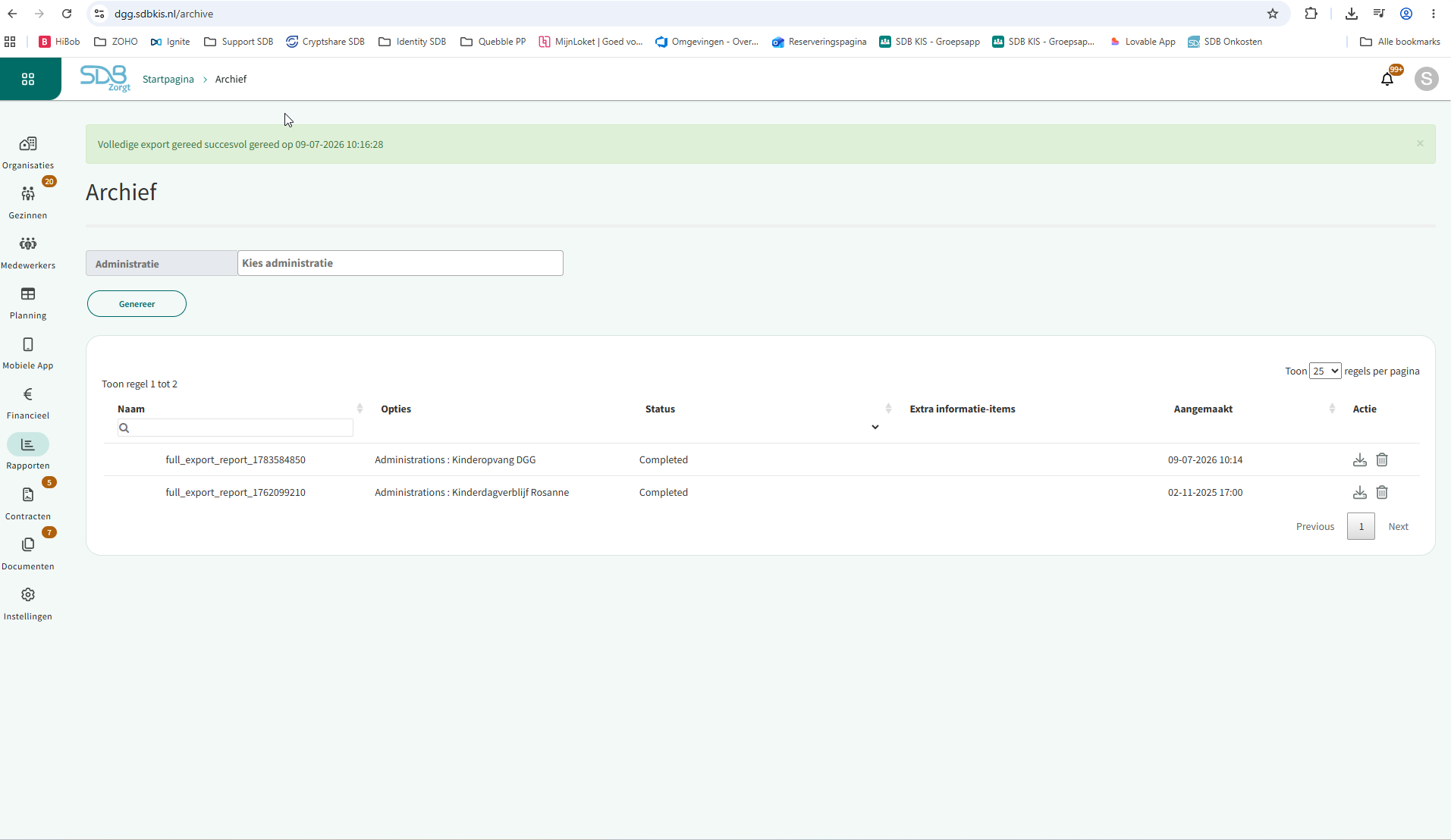
Task: Open the media controls icon in toolbar
Action: pos(1379,14)
